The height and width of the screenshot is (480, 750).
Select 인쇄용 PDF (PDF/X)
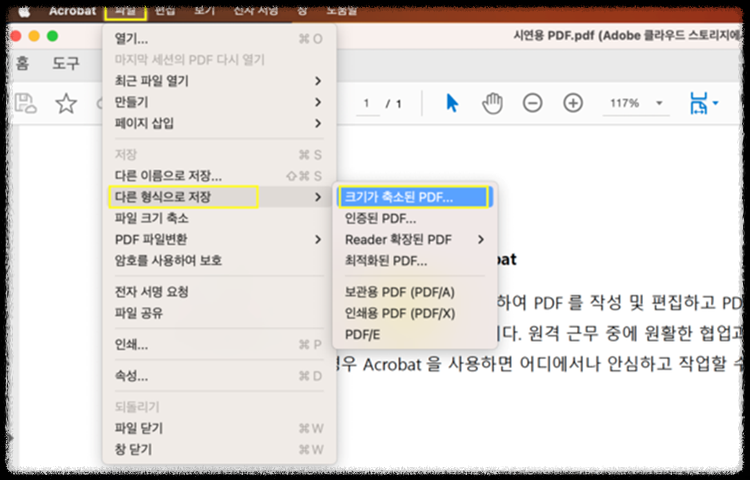point(415,314)
